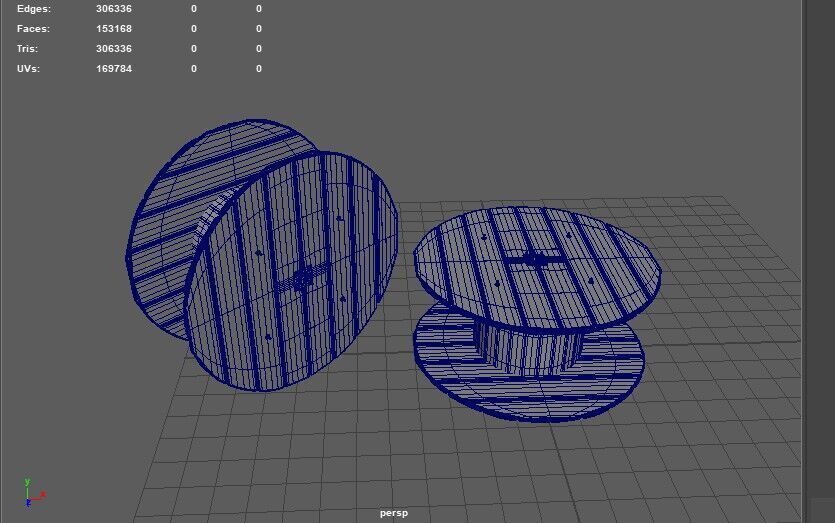Viewport: 835px width, 523px height.
Task: Click the 153168 face count value
Action: pyautogui.click(x=113, y=29)
